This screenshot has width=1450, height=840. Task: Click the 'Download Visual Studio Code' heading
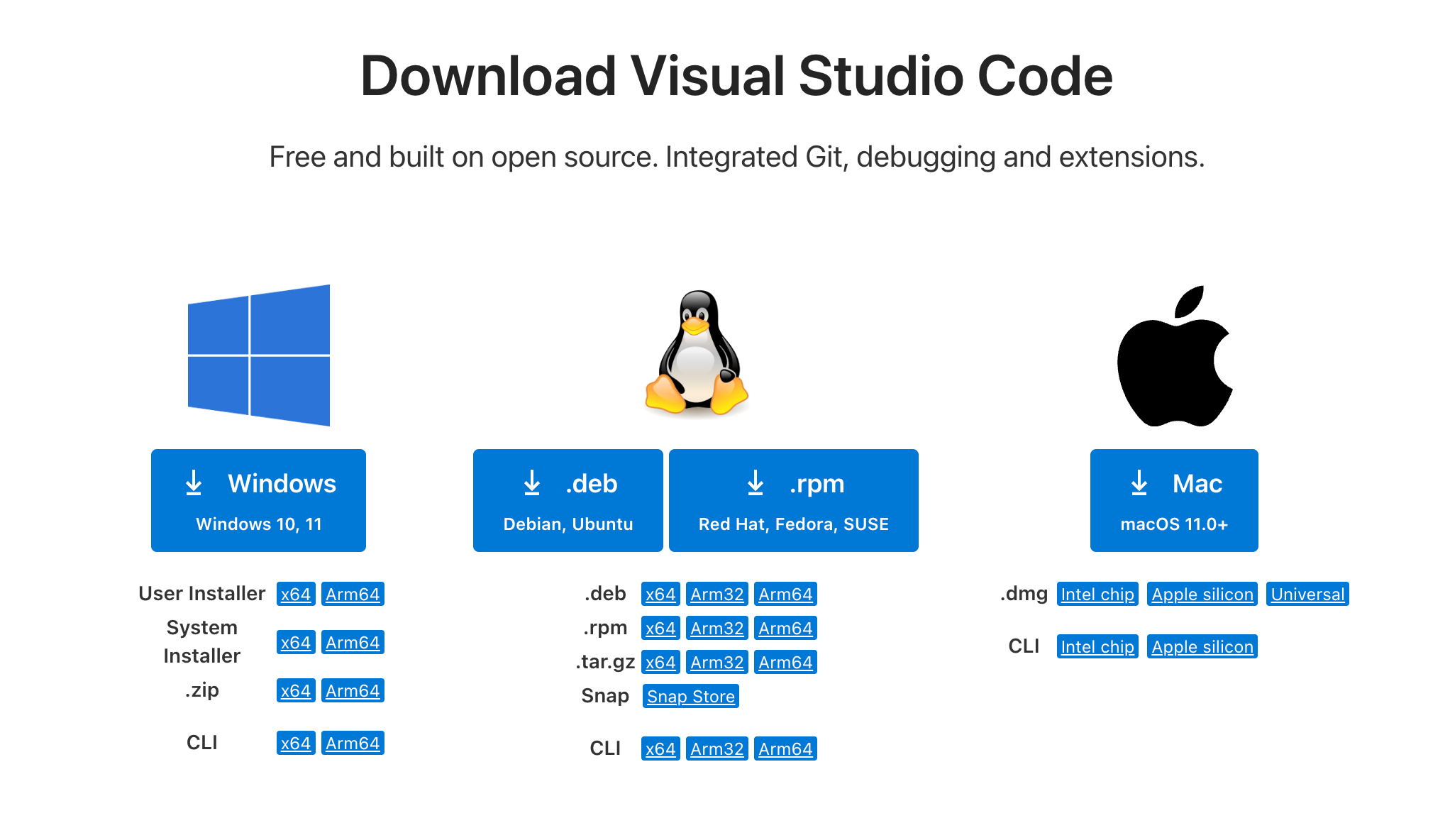coord(736,76)
